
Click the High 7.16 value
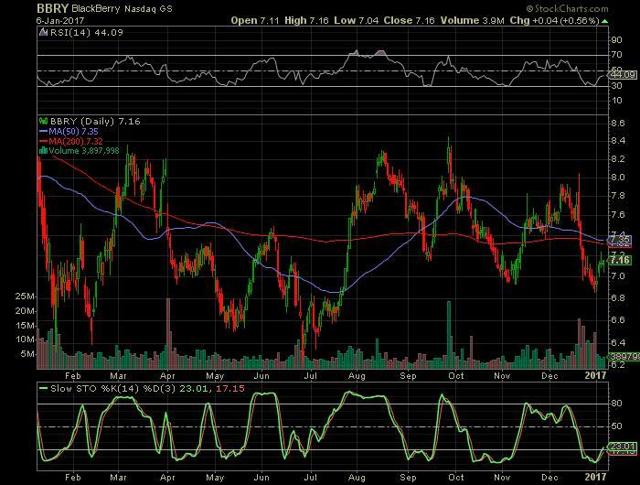307,20
